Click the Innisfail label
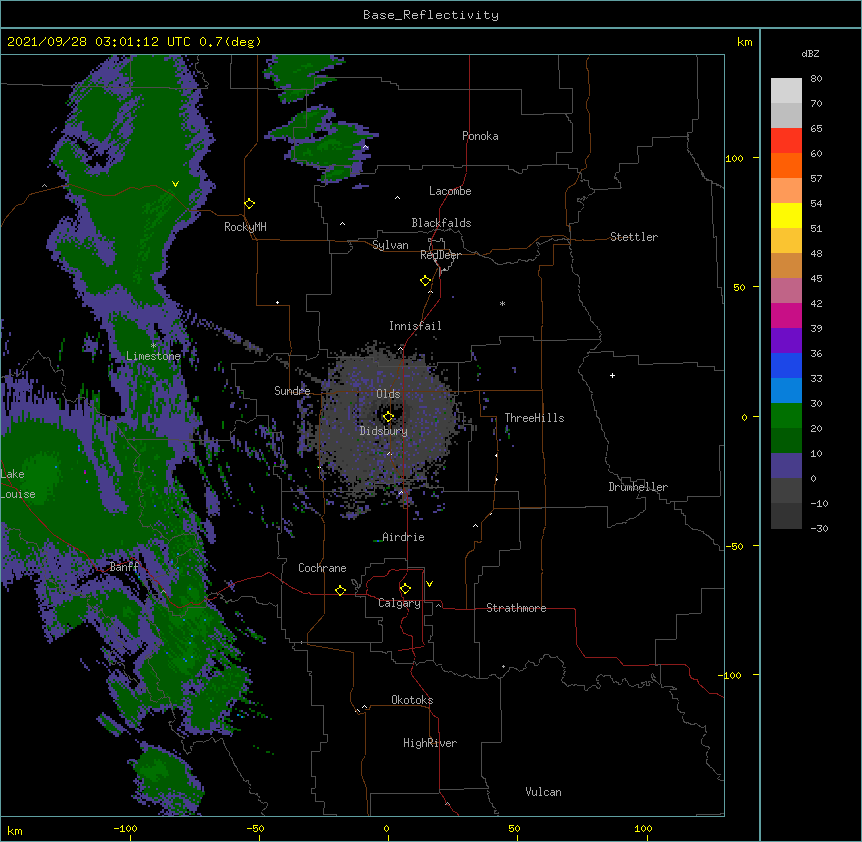The image size is (862, 842). tap(415, 326)
